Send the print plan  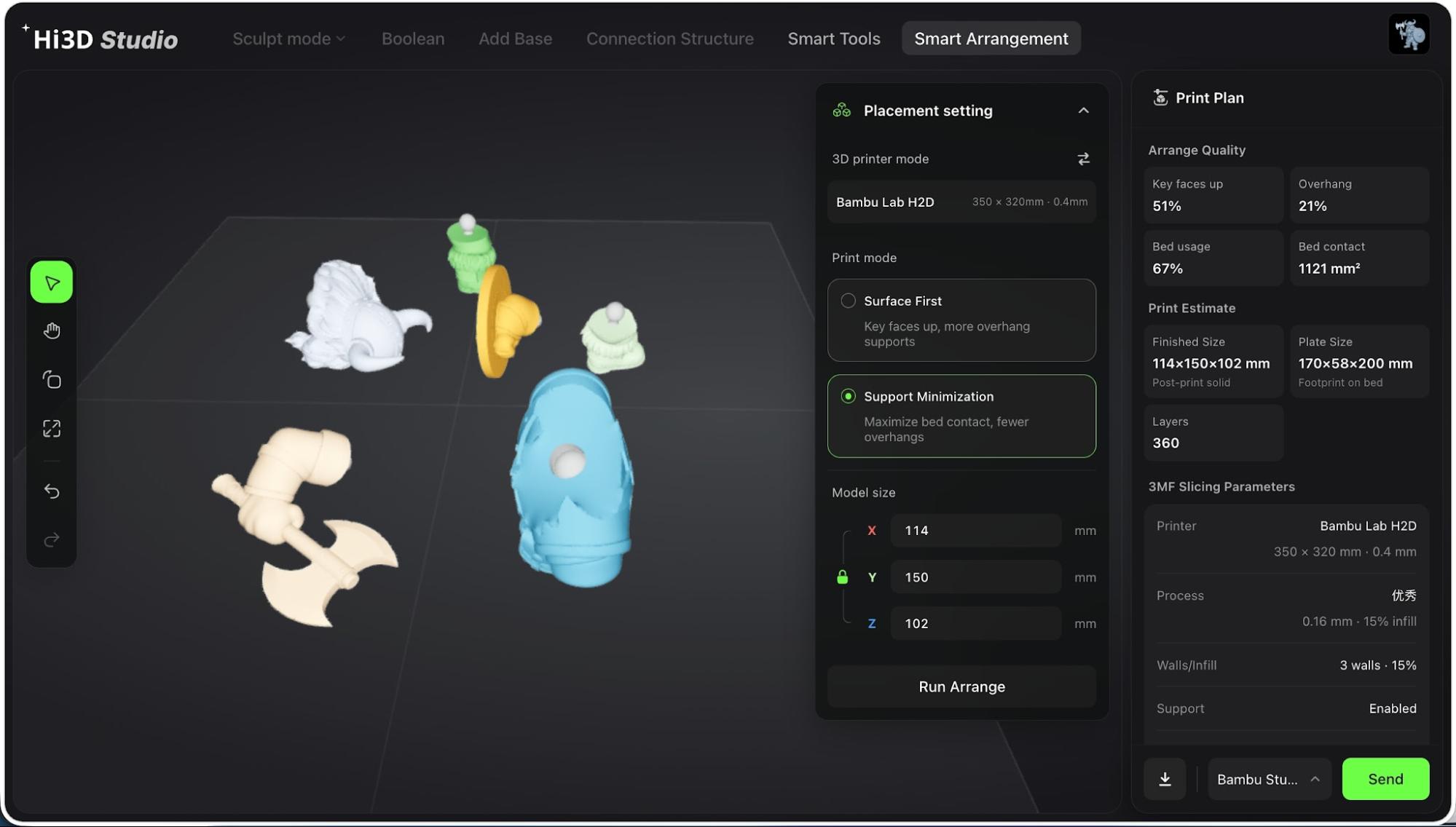click(1385, 779)
